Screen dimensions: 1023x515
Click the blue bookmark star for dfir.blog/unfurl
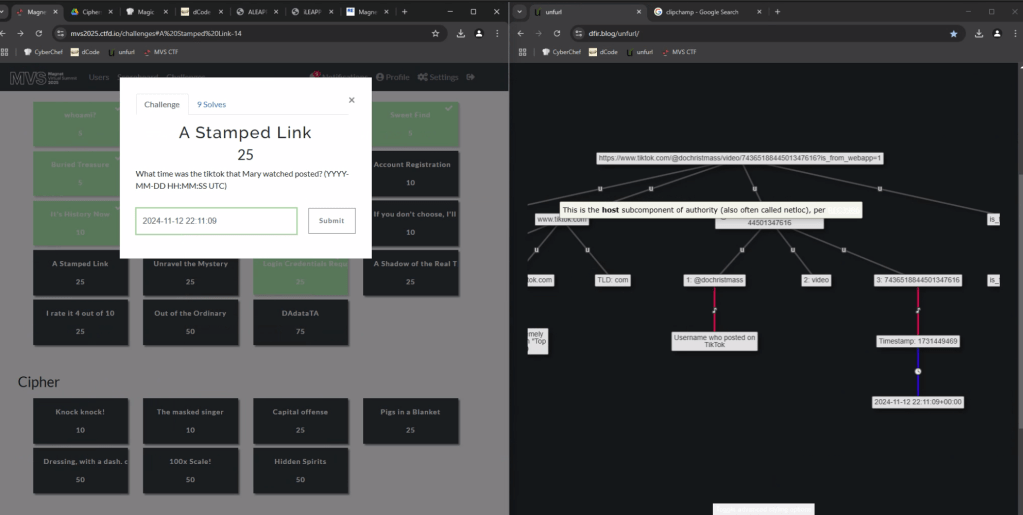pyautogui.click(x=953, y=33)
